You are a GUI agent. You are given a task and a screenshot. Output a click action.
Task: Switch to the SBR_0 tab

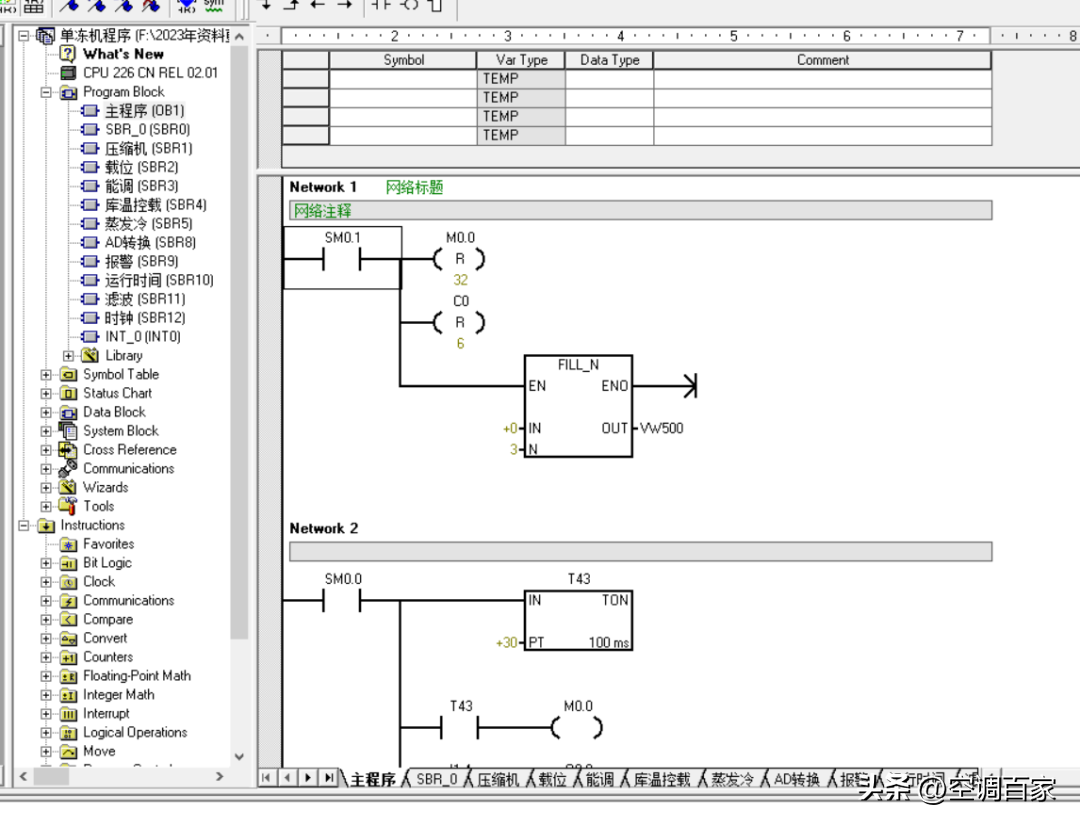point(437,779)
